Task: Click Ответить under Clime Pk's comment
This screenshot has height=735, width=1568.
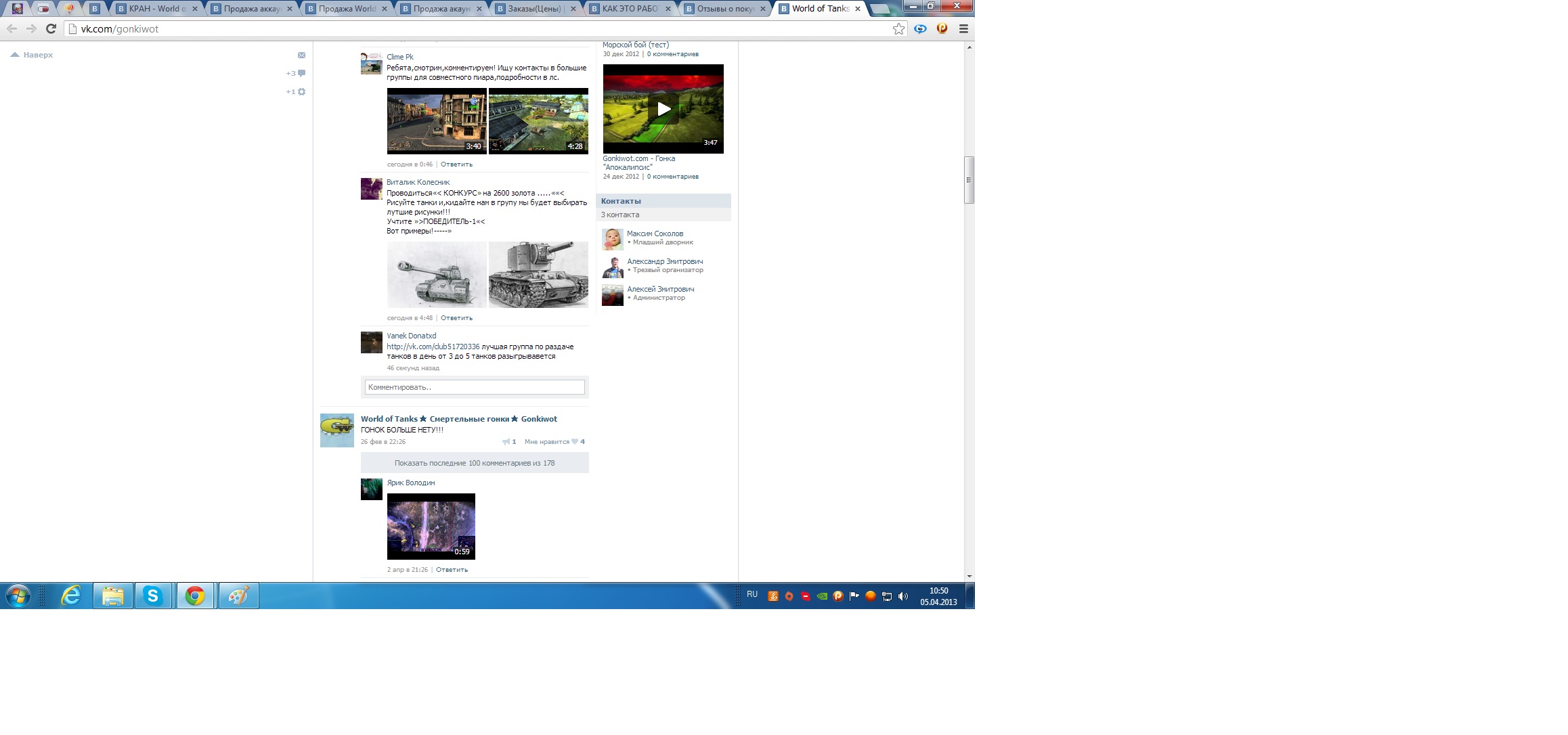Action: coord(456,164)
